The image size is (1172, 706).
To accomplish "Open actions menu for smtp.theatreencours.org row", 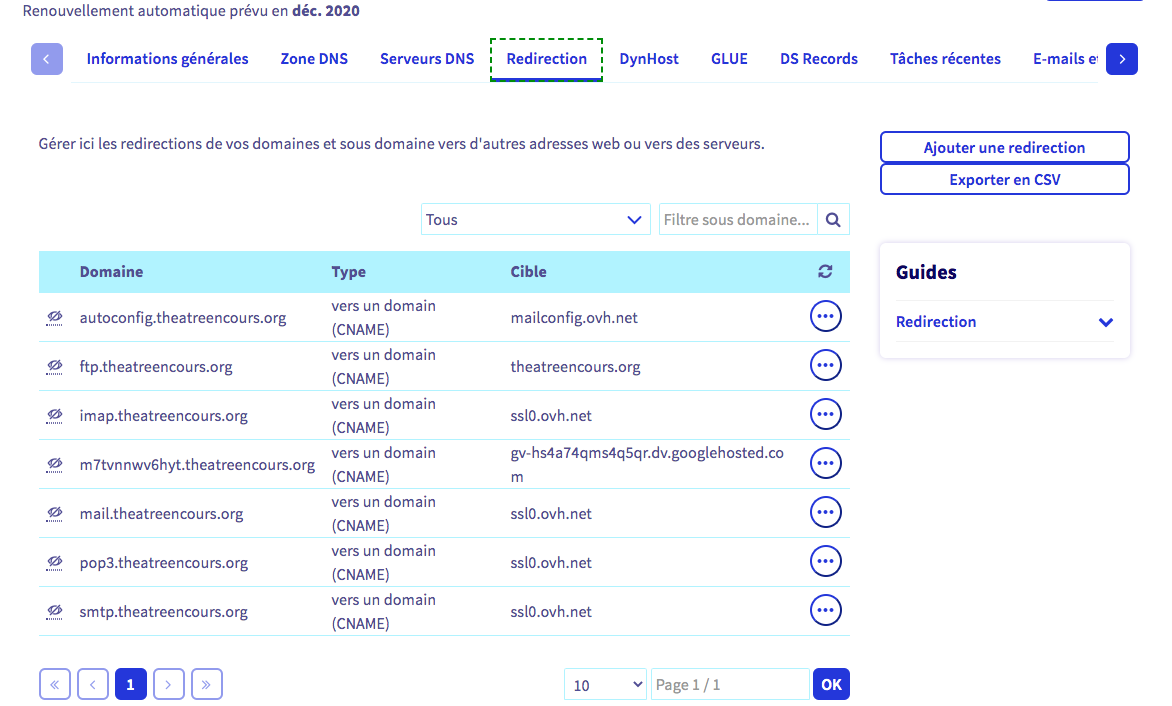I will coord(825,611).
